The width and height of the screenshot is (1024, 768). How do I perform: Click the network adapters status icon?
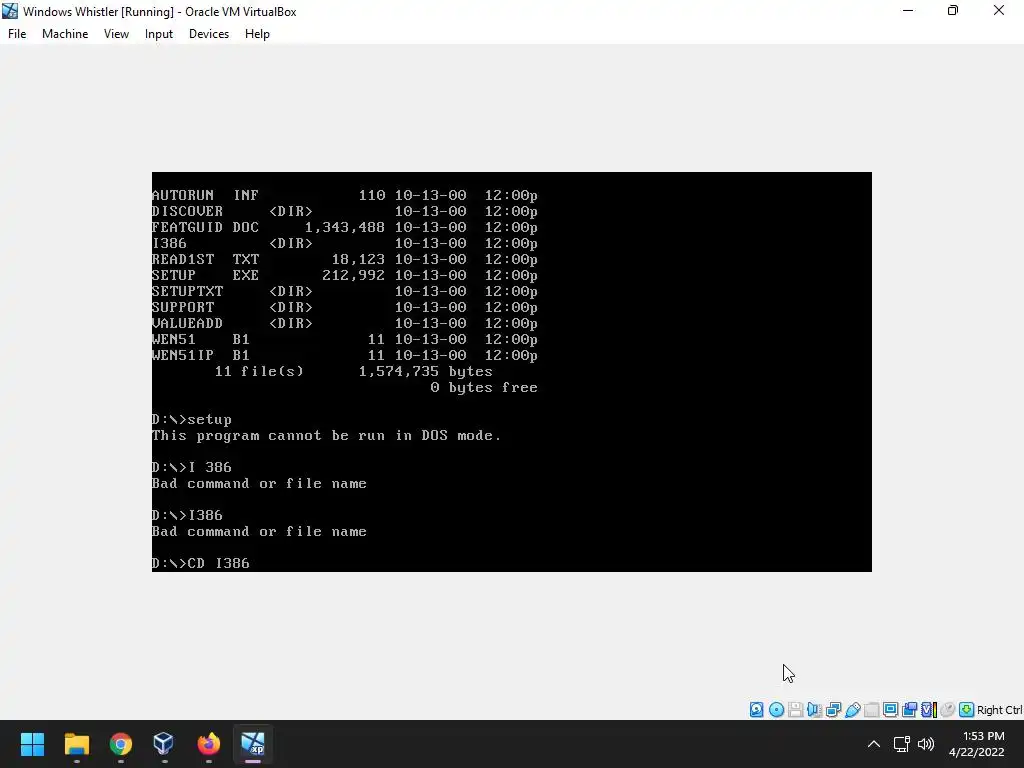[833, 710]
